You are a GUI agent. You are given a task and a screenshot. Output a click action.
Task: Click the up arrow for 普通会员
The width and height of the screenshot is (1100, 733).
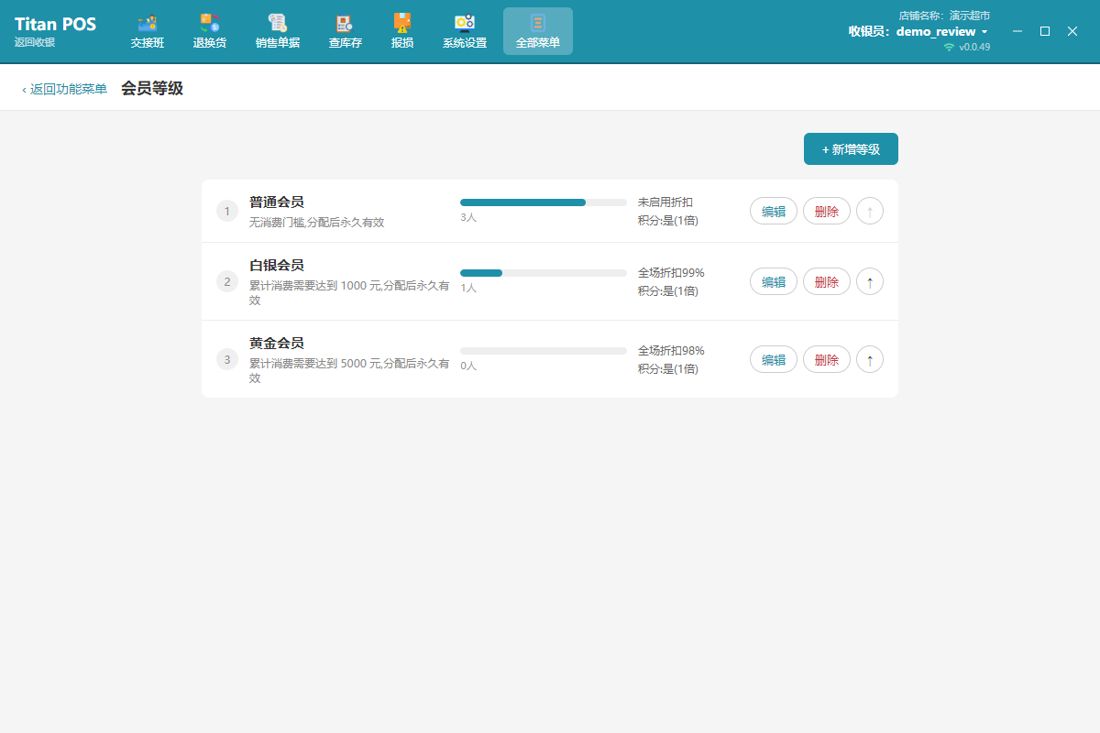870,211
